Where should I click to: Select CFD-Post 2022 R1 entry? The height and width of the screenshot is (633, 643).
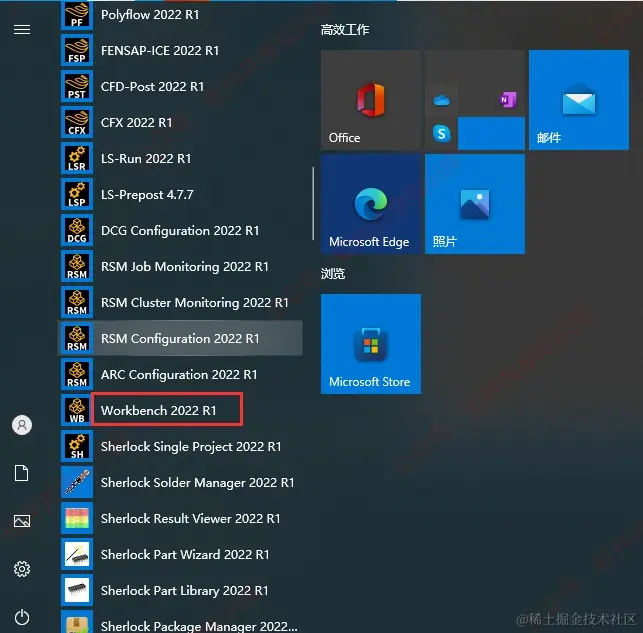(152, 87)
